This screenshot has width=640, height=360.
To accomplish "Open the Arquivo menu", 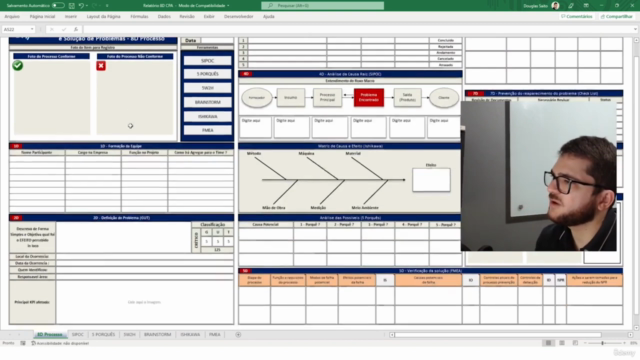I will tap(12, 17).
